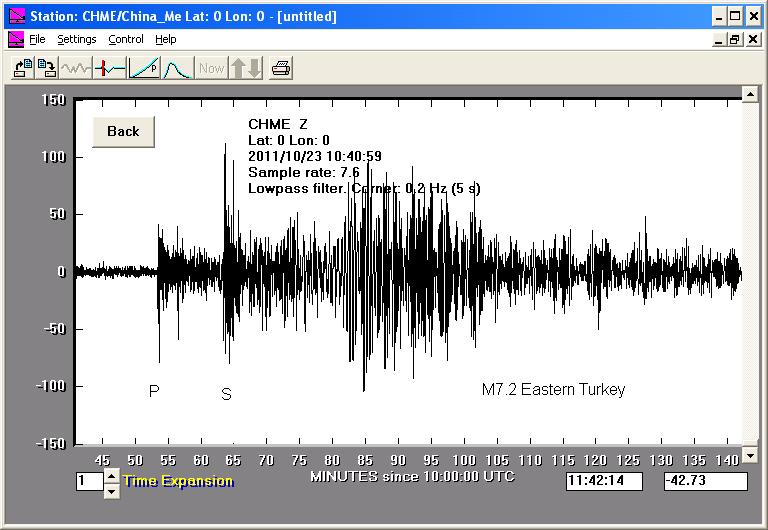Click the scrollbar up arrow at top right
The height and width of the screenshot is (530, 768).
coord(749,94)
